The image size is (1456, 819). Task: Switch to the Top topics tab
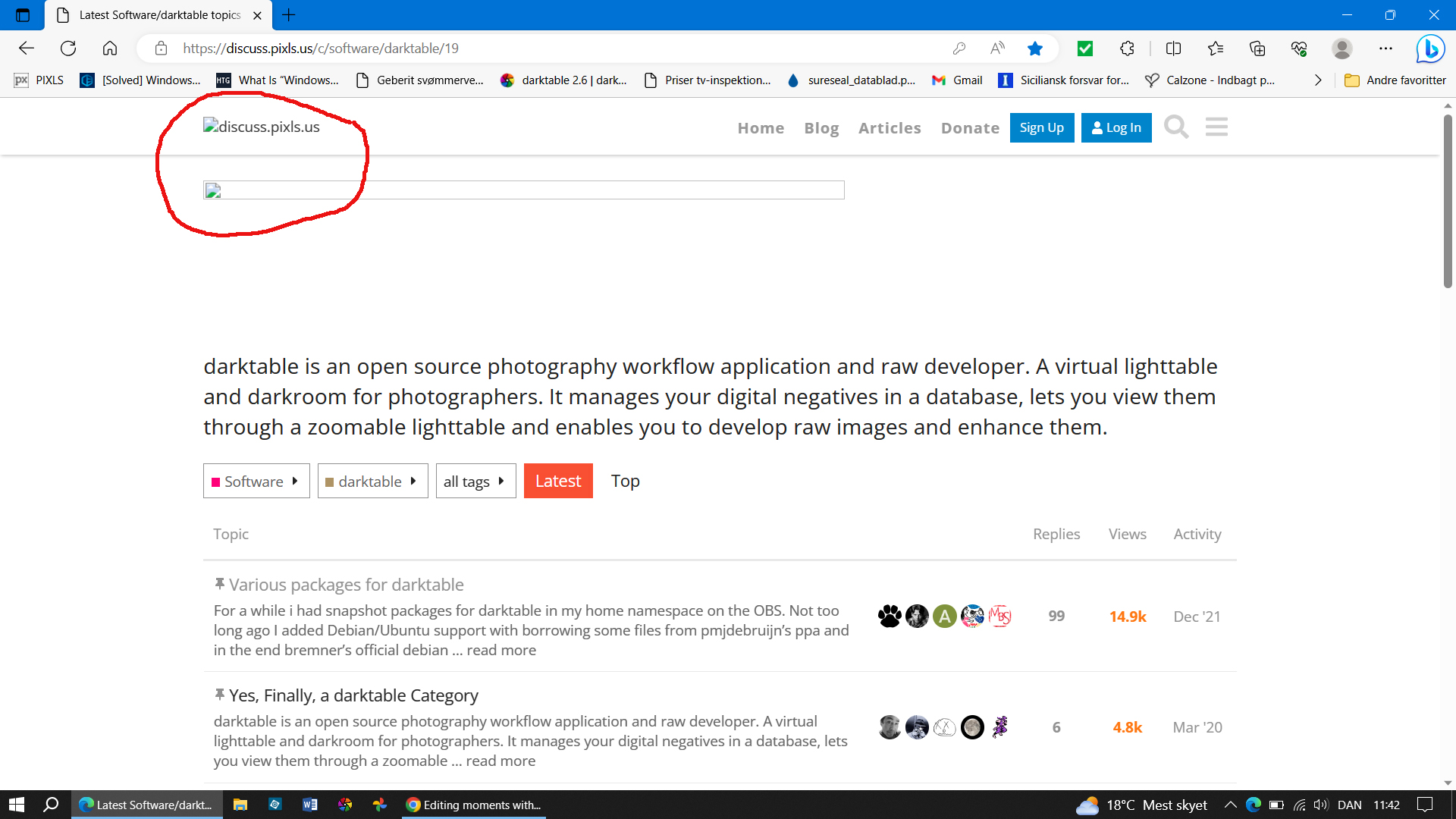tap(625, 482)
